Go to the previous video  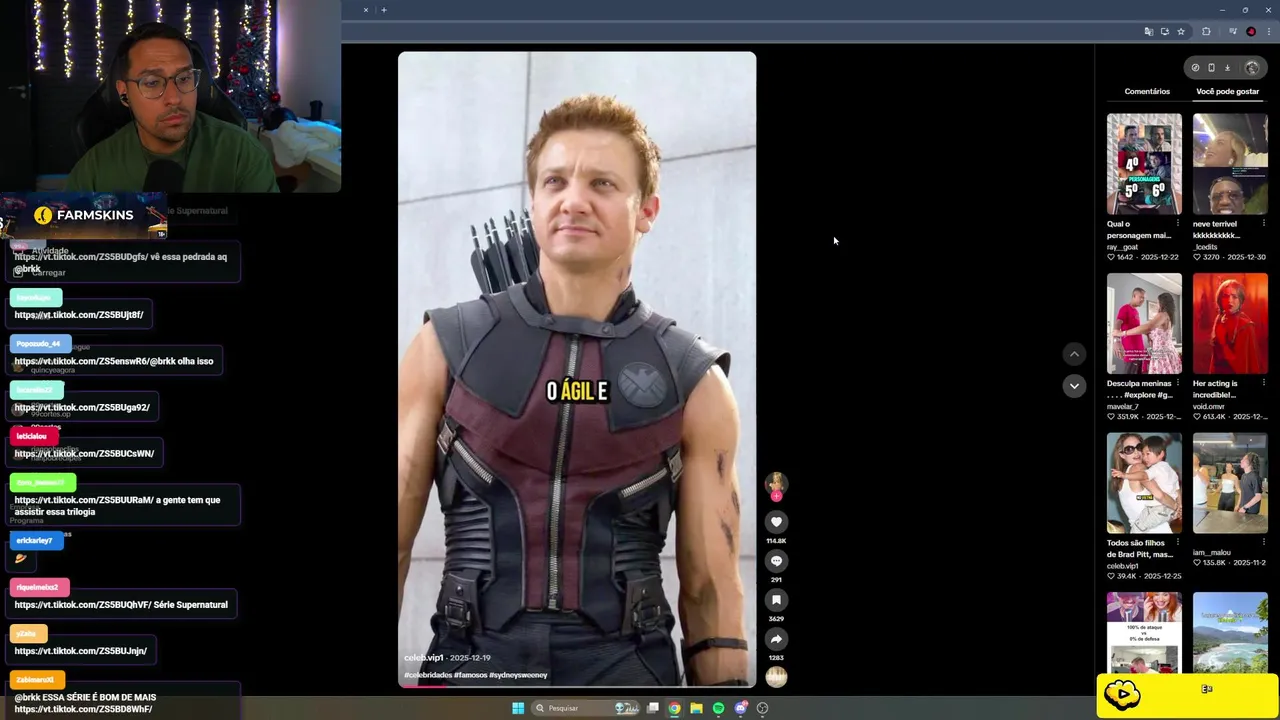pos(1074,354)
